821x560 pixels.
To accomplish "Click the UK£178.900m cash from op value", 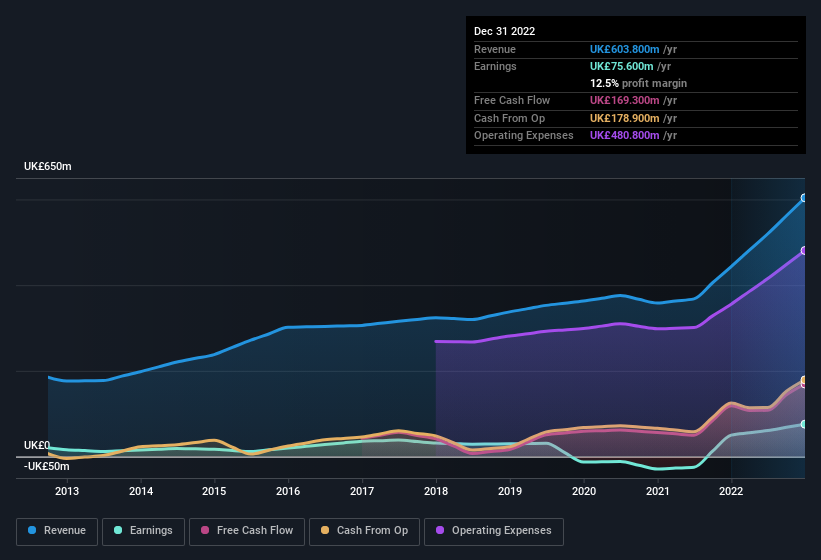I will [x=625, y=118].
